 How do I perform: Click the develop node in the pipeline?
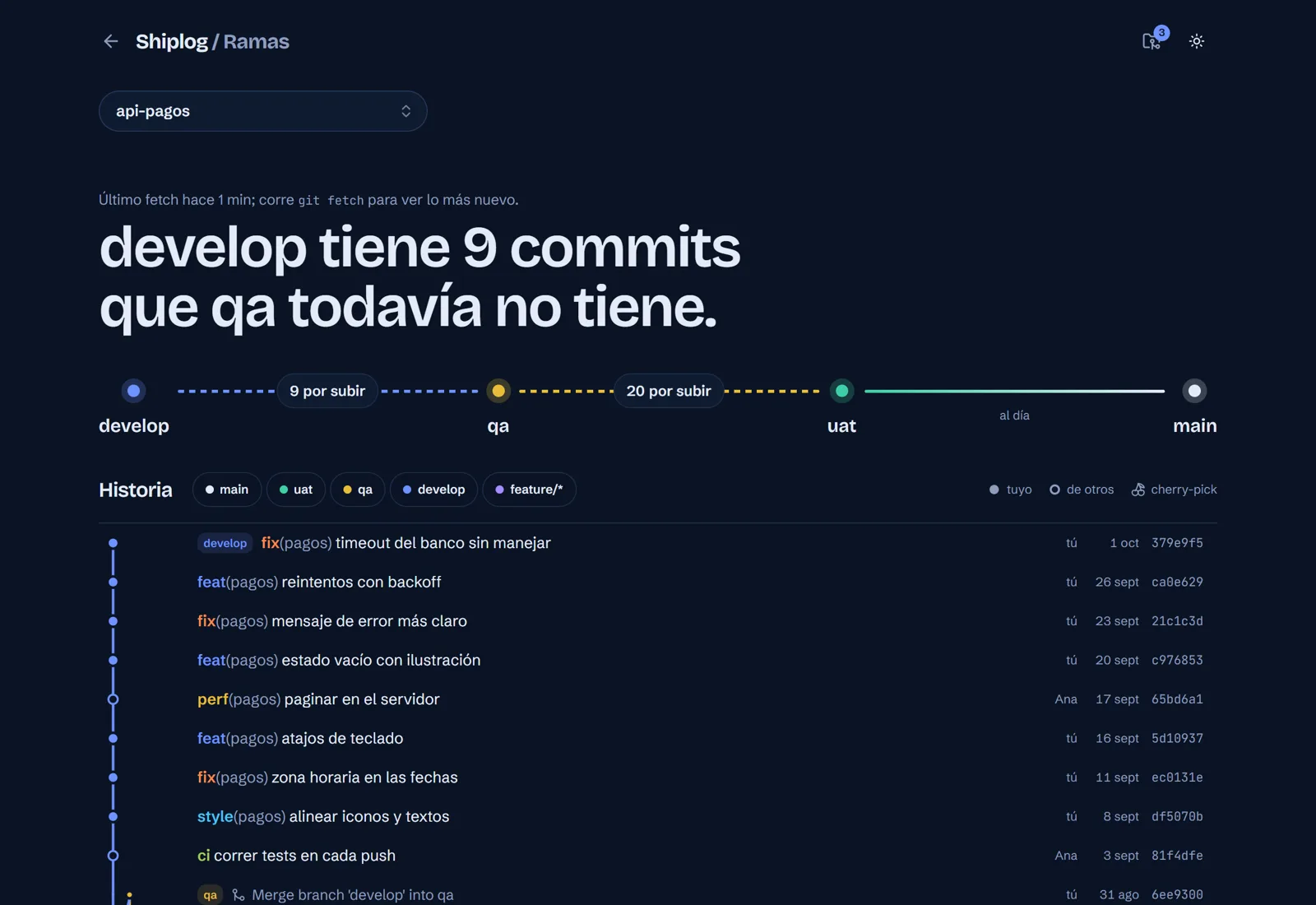pos(133,391)
